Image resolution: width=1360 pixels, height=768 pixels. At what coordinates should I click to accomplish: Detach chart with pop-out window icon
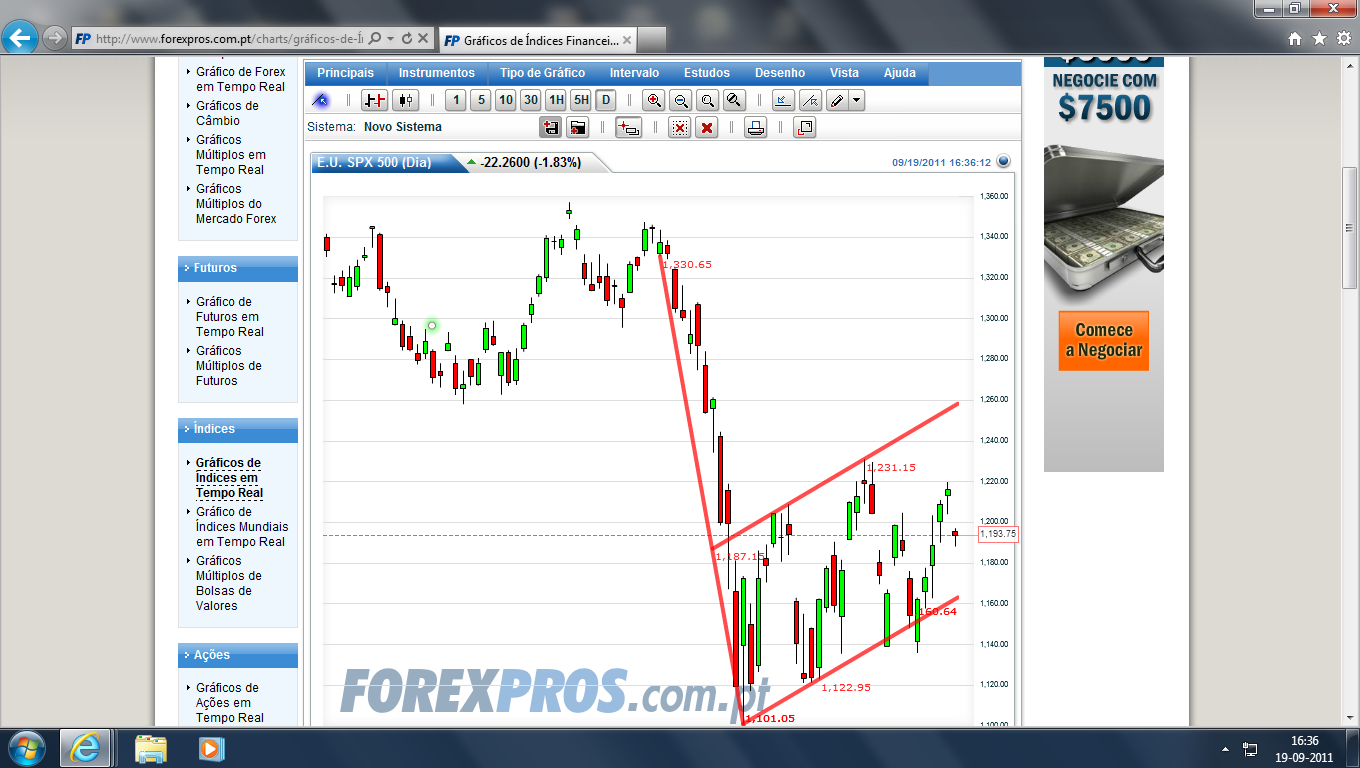click(x=805, y=127)
